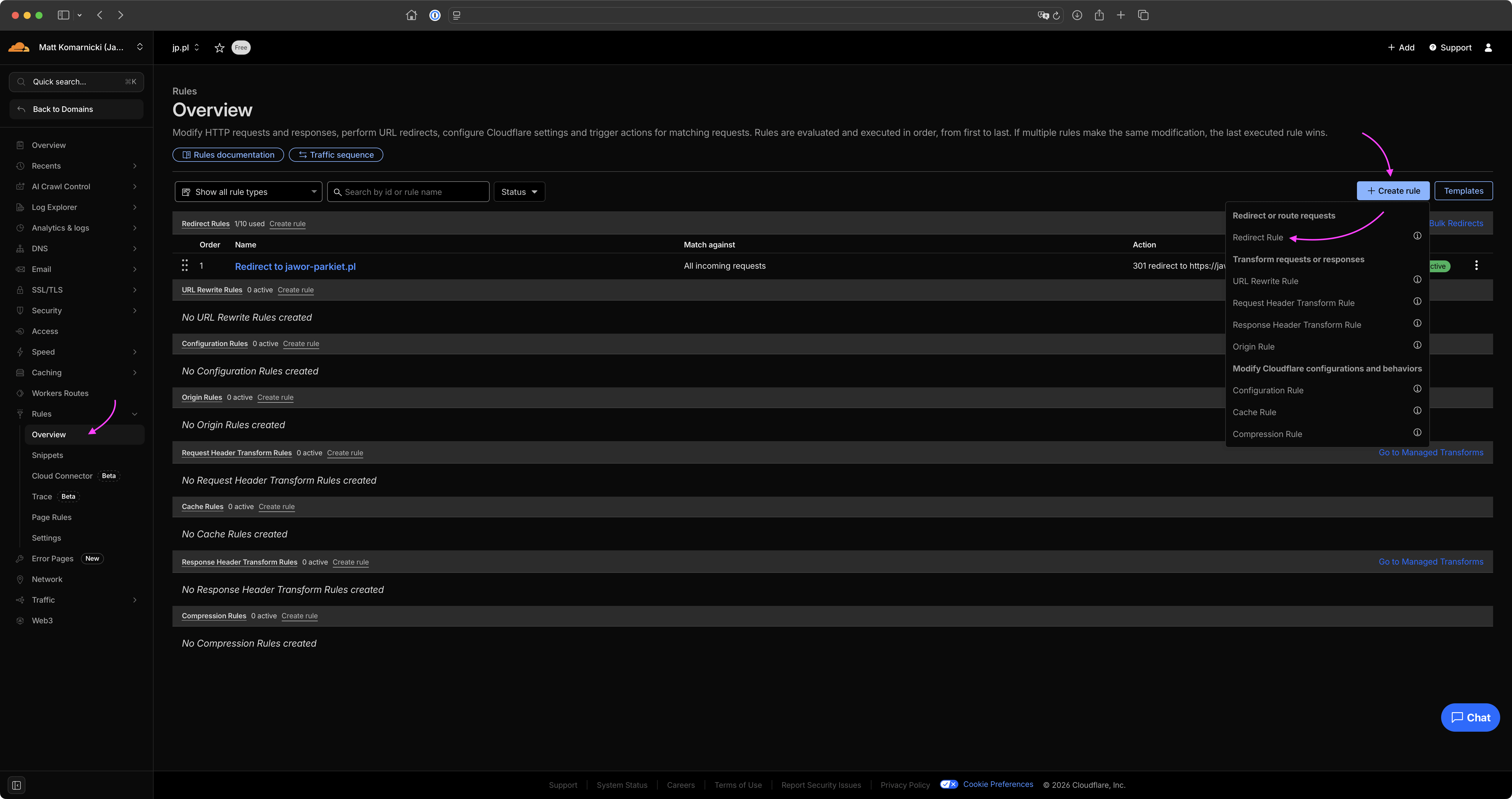Toggle the Cookie Preferences switch icon

click(x=949, y=784)
